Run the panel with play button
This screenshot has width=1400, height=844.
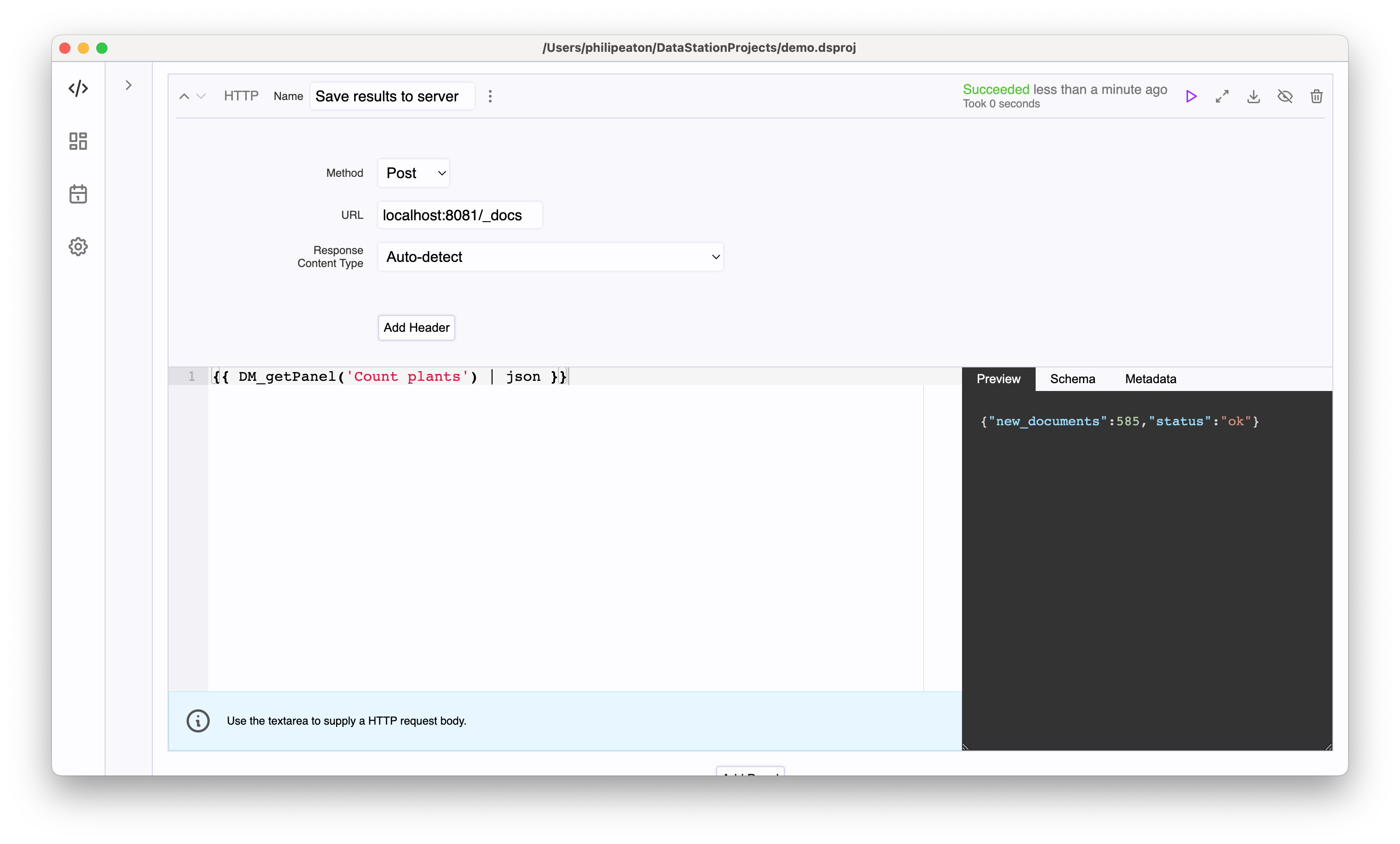click(x=1191, y=97)
